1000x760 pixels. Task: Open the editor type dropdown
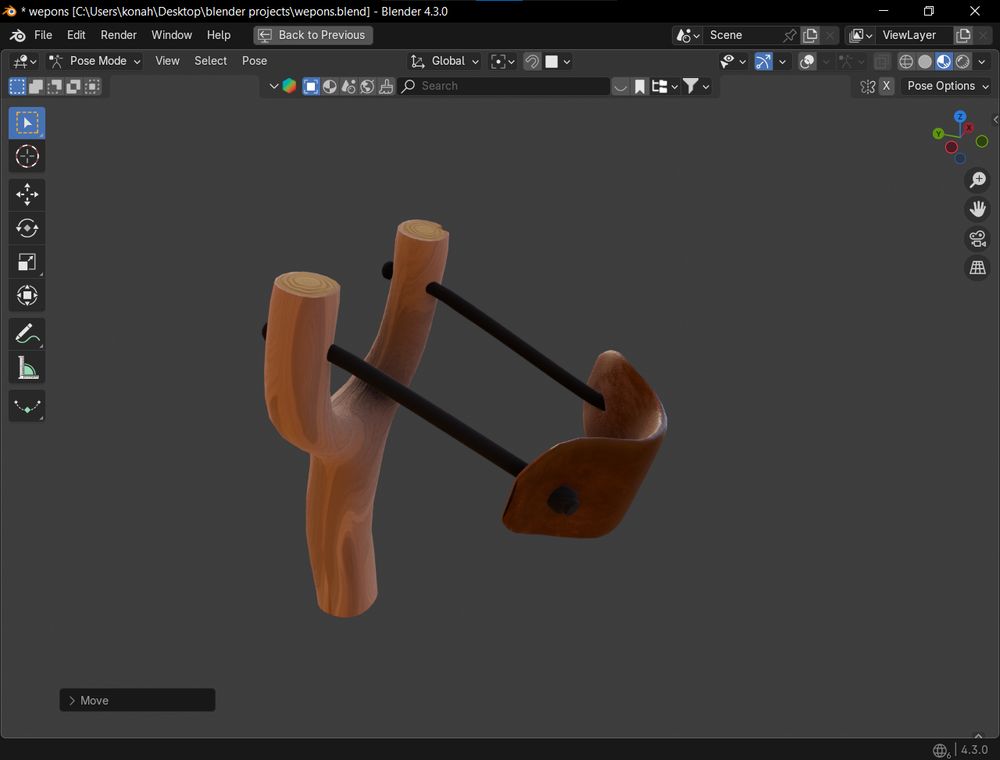coord(25,61)
